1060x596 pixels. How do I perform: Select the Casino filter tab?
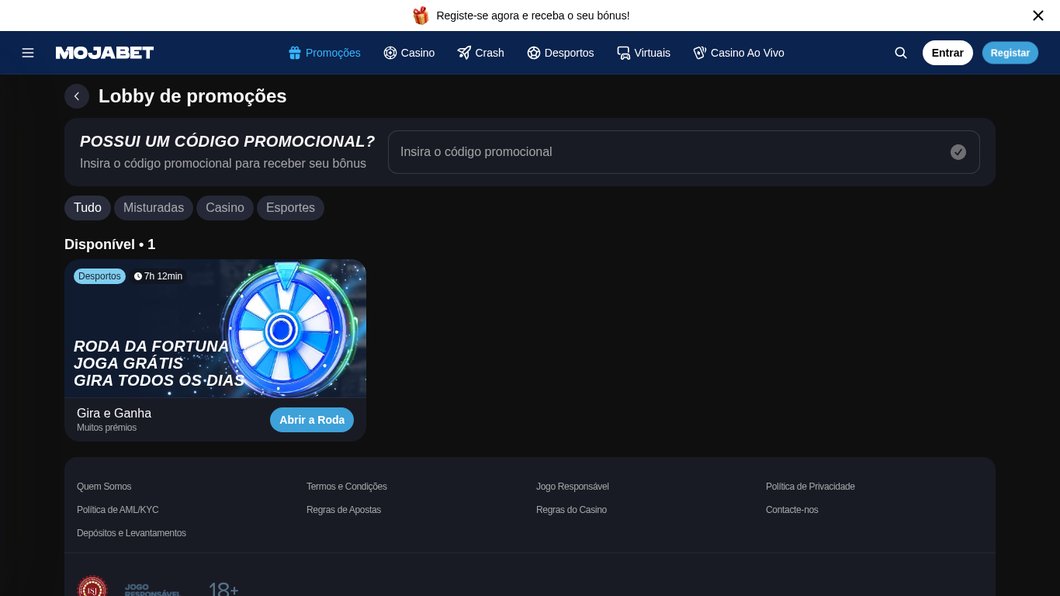[x=225, y=207]
